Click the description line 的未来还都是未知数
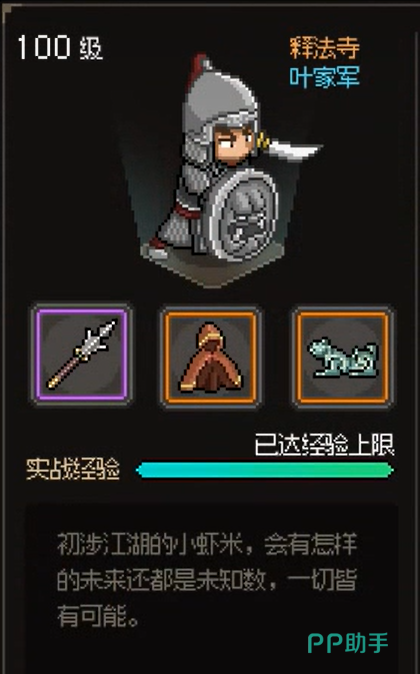This screenshot has width=420, height=674. [x=207, y=580]
